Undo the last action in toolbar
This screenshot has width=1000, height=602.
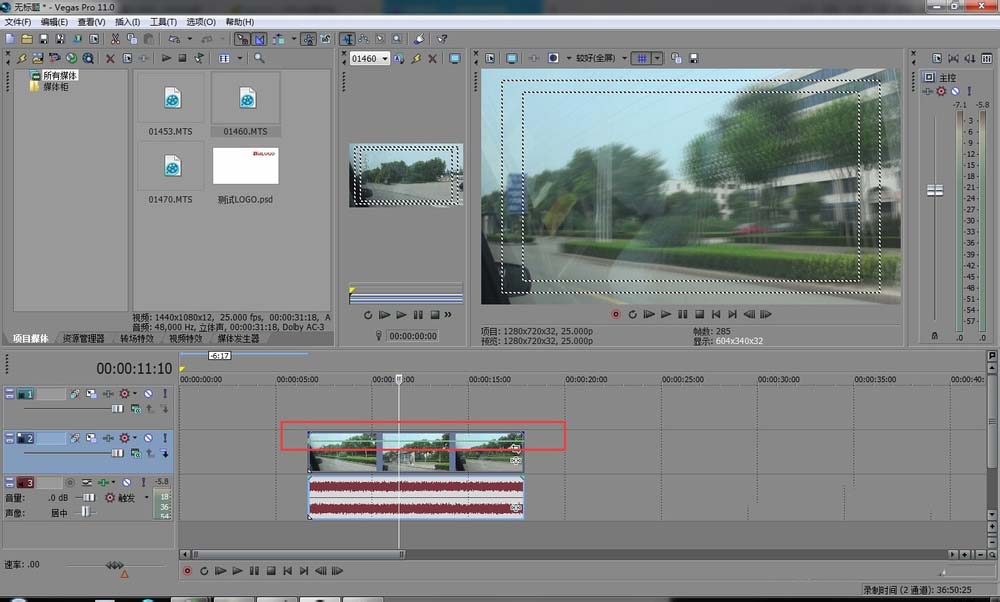coord(174,39)
